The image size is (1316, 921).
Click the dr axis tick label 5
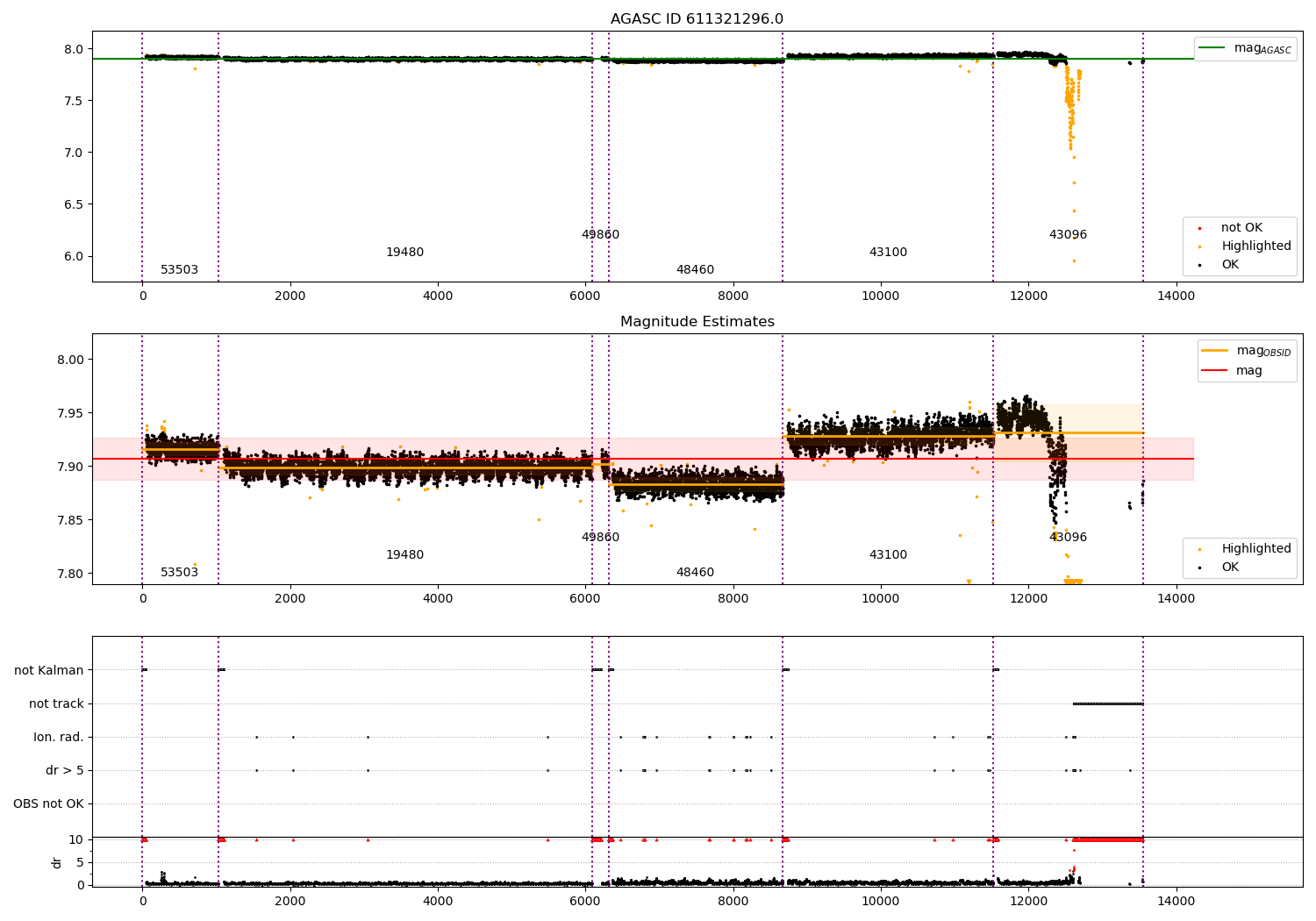click(81, 862)
